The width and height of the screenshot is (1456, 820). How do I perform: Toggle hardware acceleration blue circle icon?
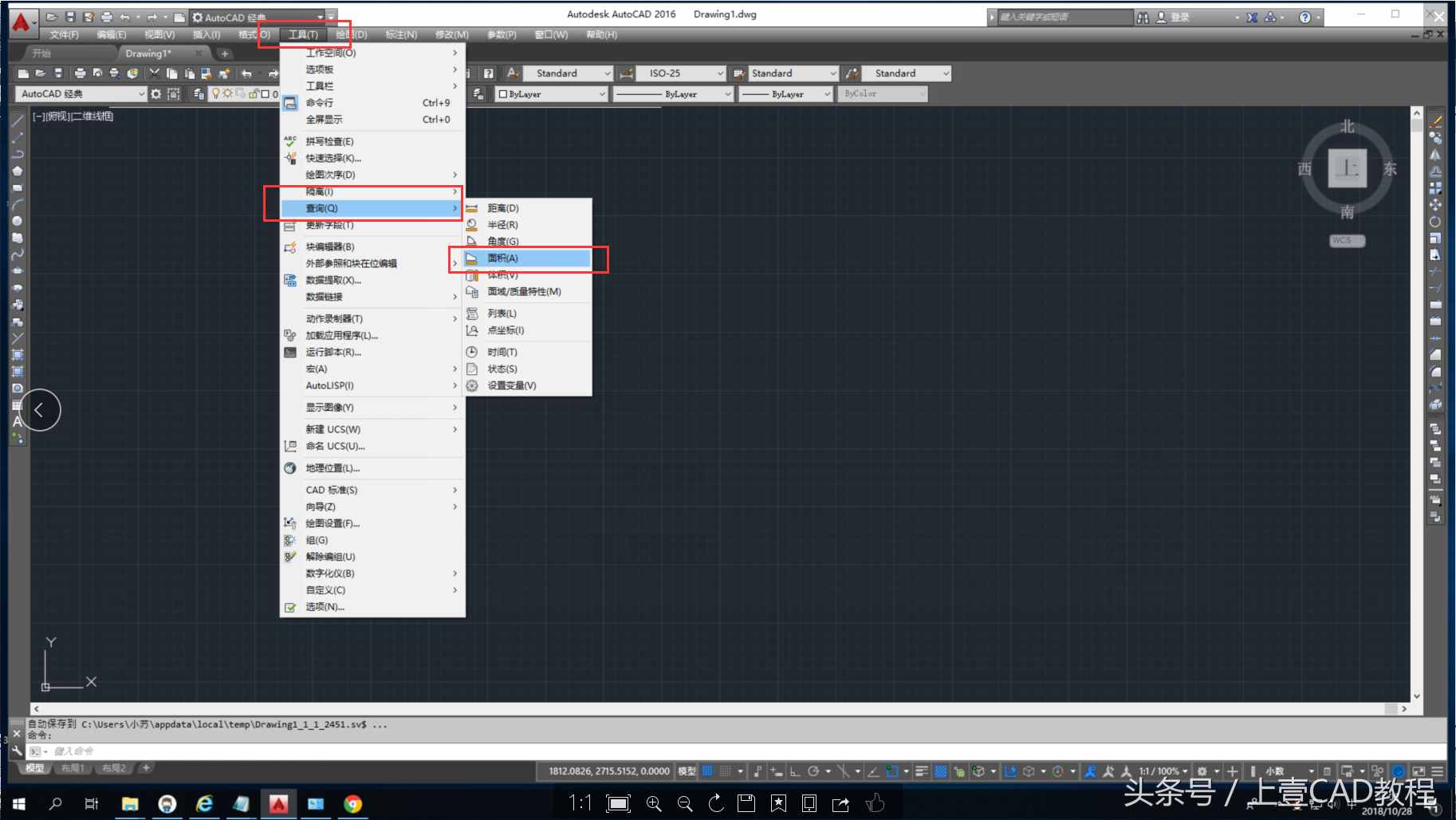click(1399, 771)
